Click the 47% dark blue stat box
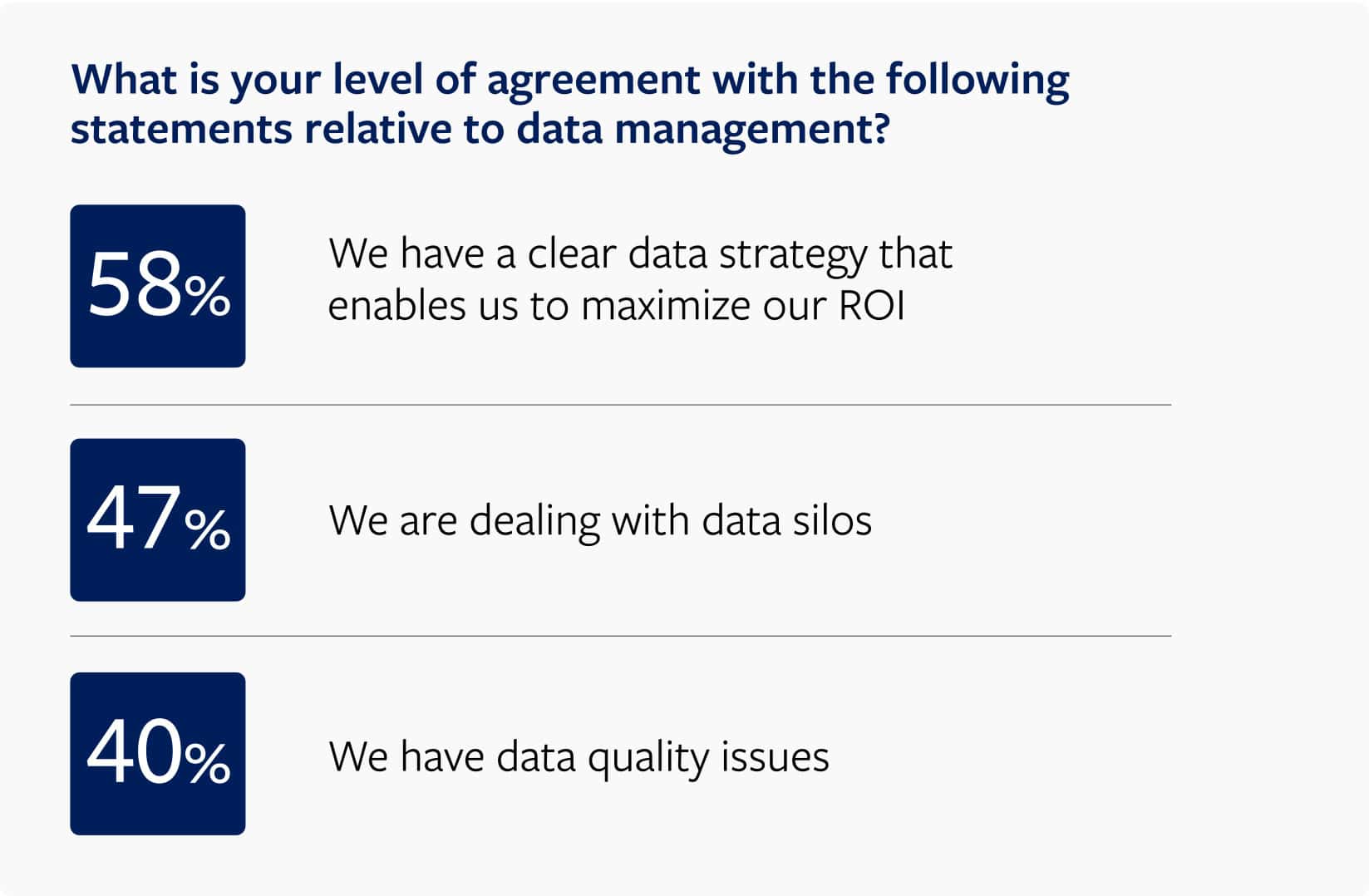Viewport: 1369px width, 896px height. pyautogui.click(x=158, y=519)
